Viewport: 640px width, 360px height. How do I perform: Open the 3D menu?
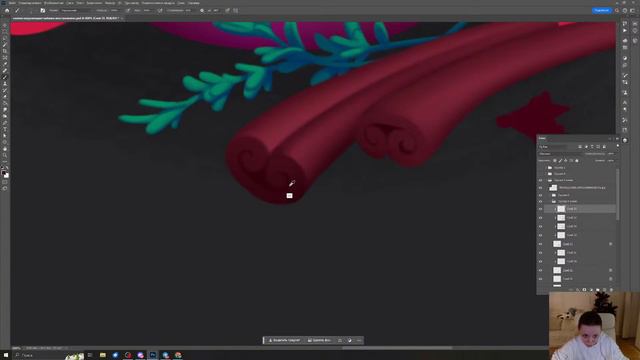(120, 3)
